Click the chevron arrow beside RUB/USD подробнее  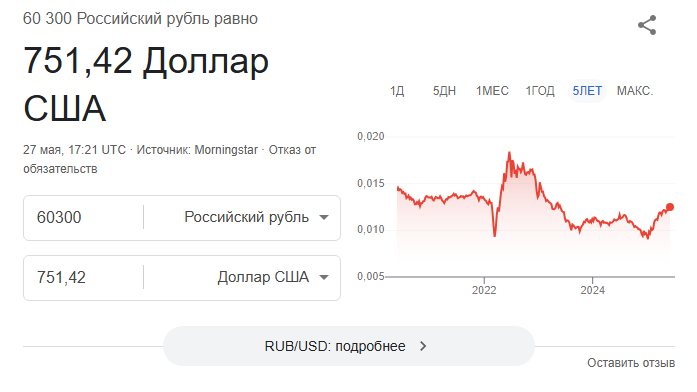click(423, 346)
